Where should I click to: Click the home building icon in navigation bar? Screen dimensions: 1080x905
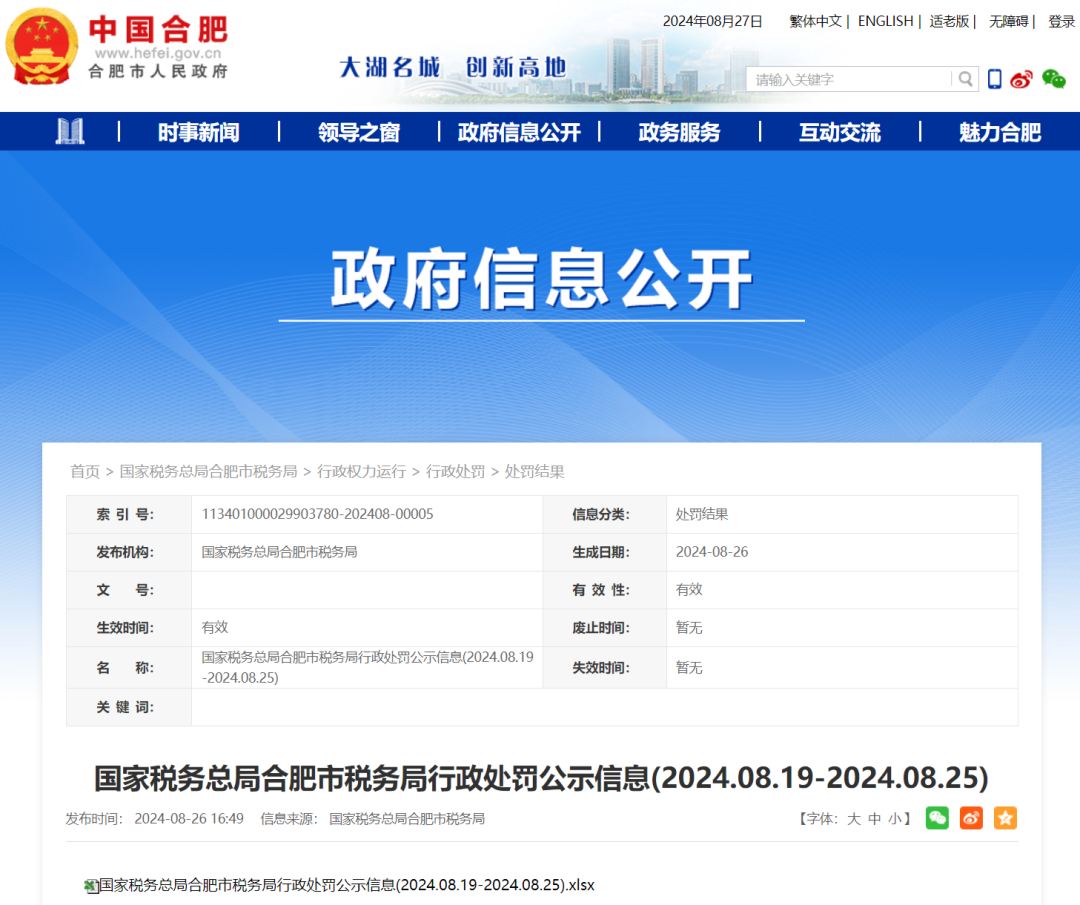click(x=70, y=131)
